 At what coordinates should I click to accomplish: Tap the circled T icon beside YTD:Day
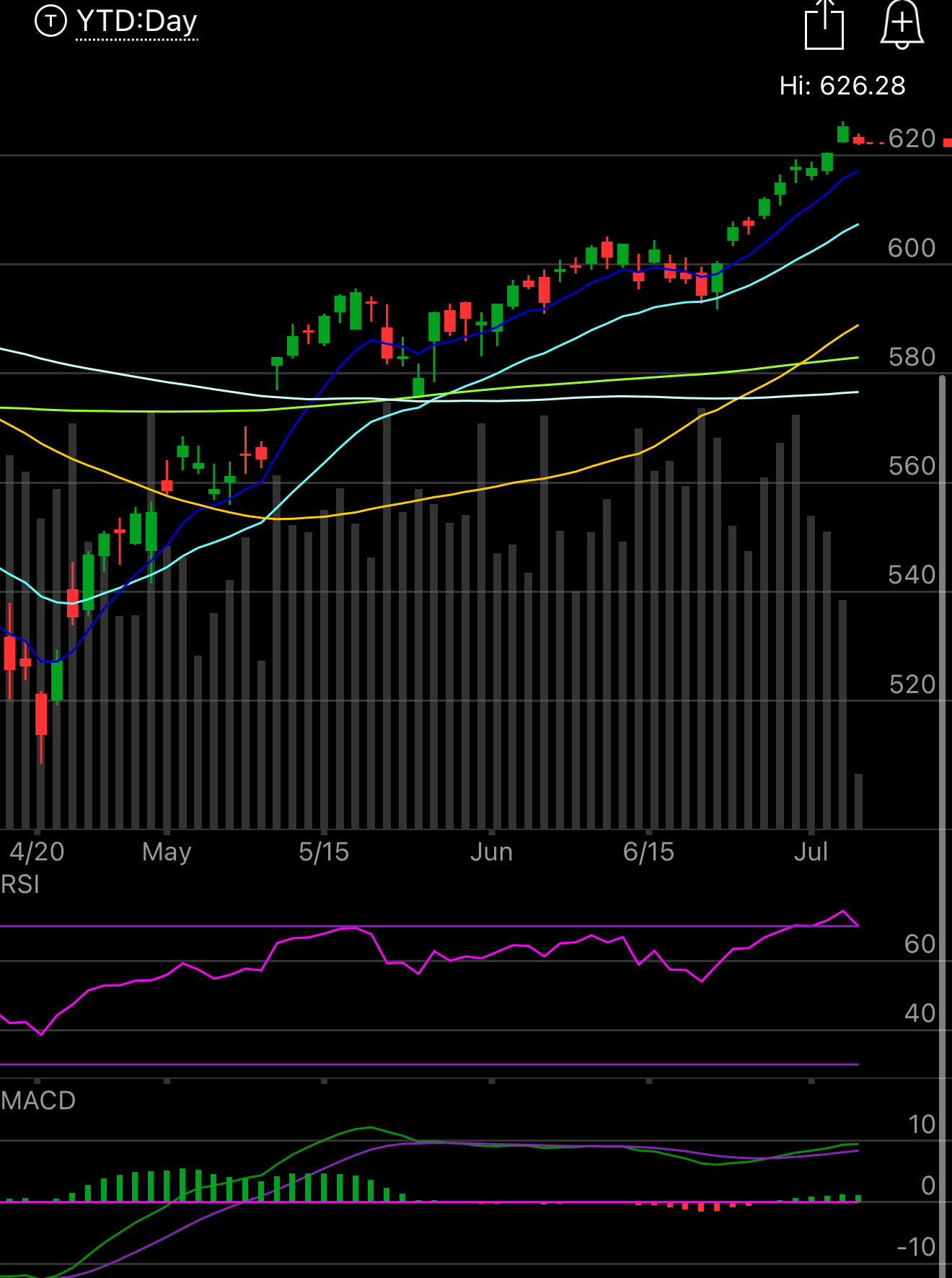(50, 21)
